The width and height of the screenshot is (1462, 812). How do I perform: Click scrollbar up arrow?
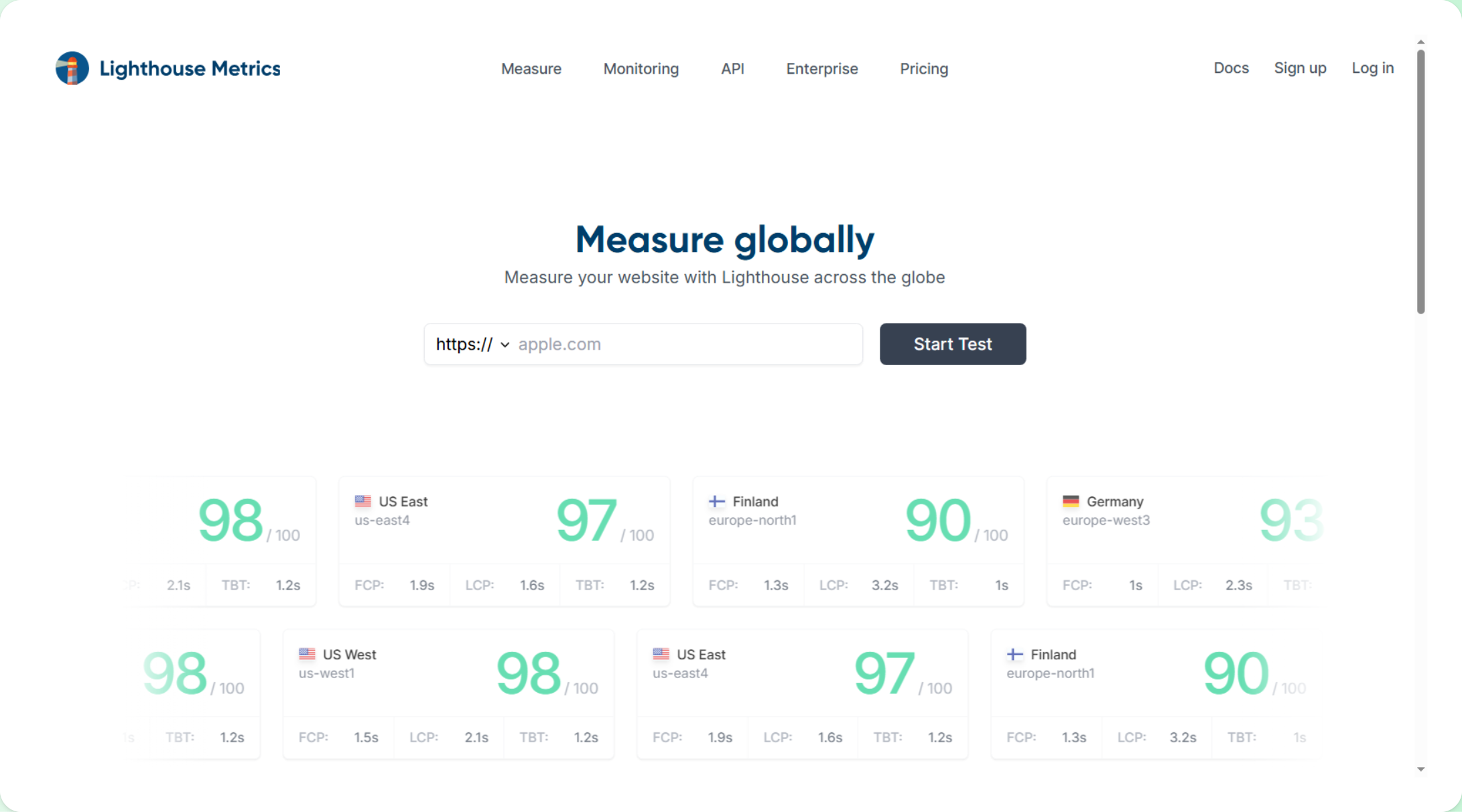[1420, 42]
